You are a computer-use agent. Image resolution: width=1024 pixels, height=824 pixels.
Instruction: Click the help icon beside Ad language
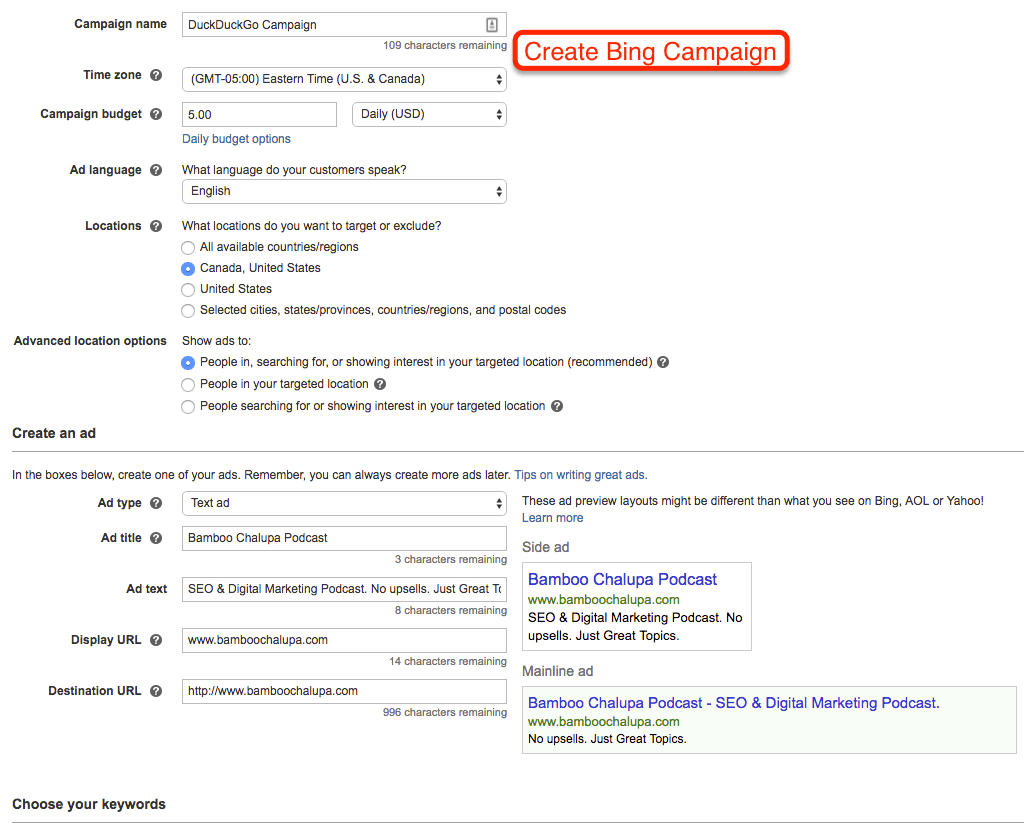click(155, 170)
